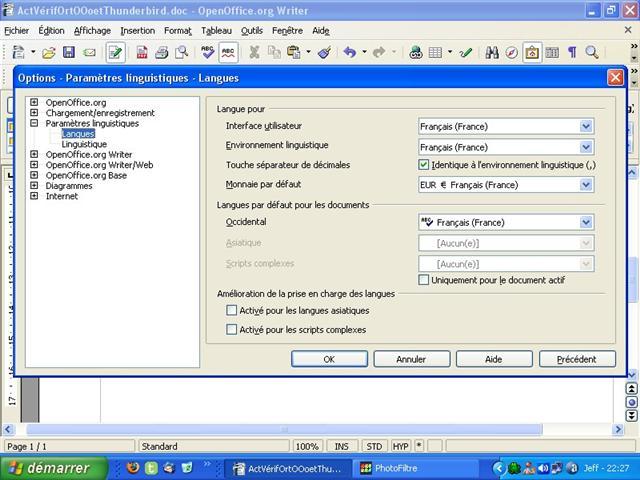Click the Copy icon
This screenshot has width=640, height=480.
(x=274, y=52)
